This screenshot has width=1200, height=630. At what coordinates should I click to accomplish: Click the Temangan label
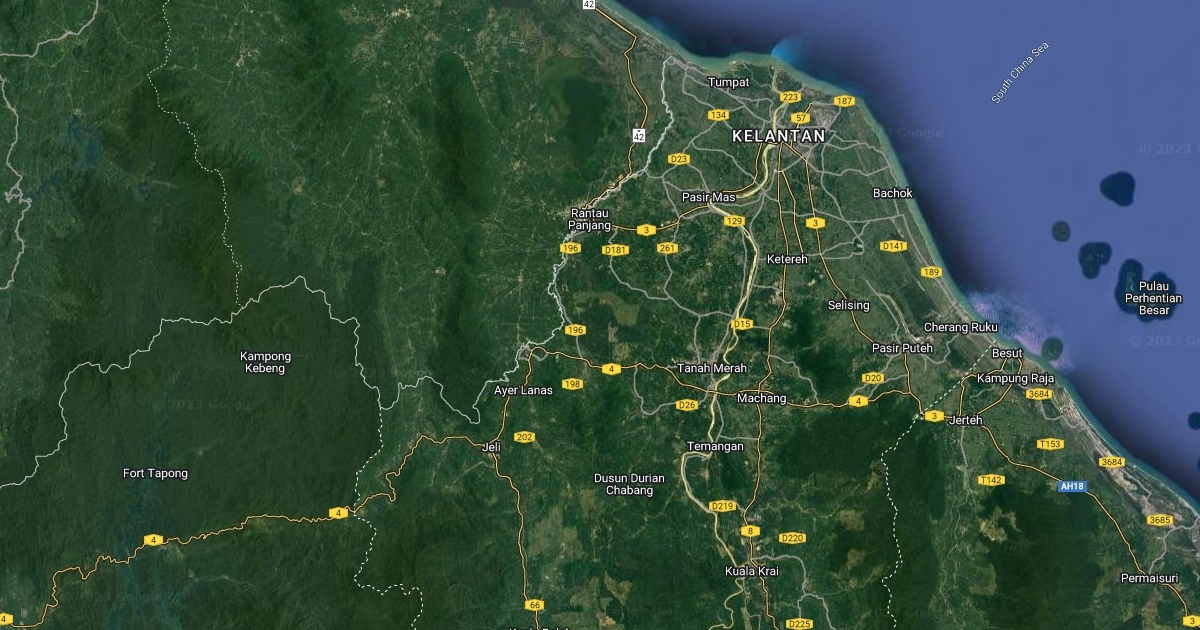point(716,446)
